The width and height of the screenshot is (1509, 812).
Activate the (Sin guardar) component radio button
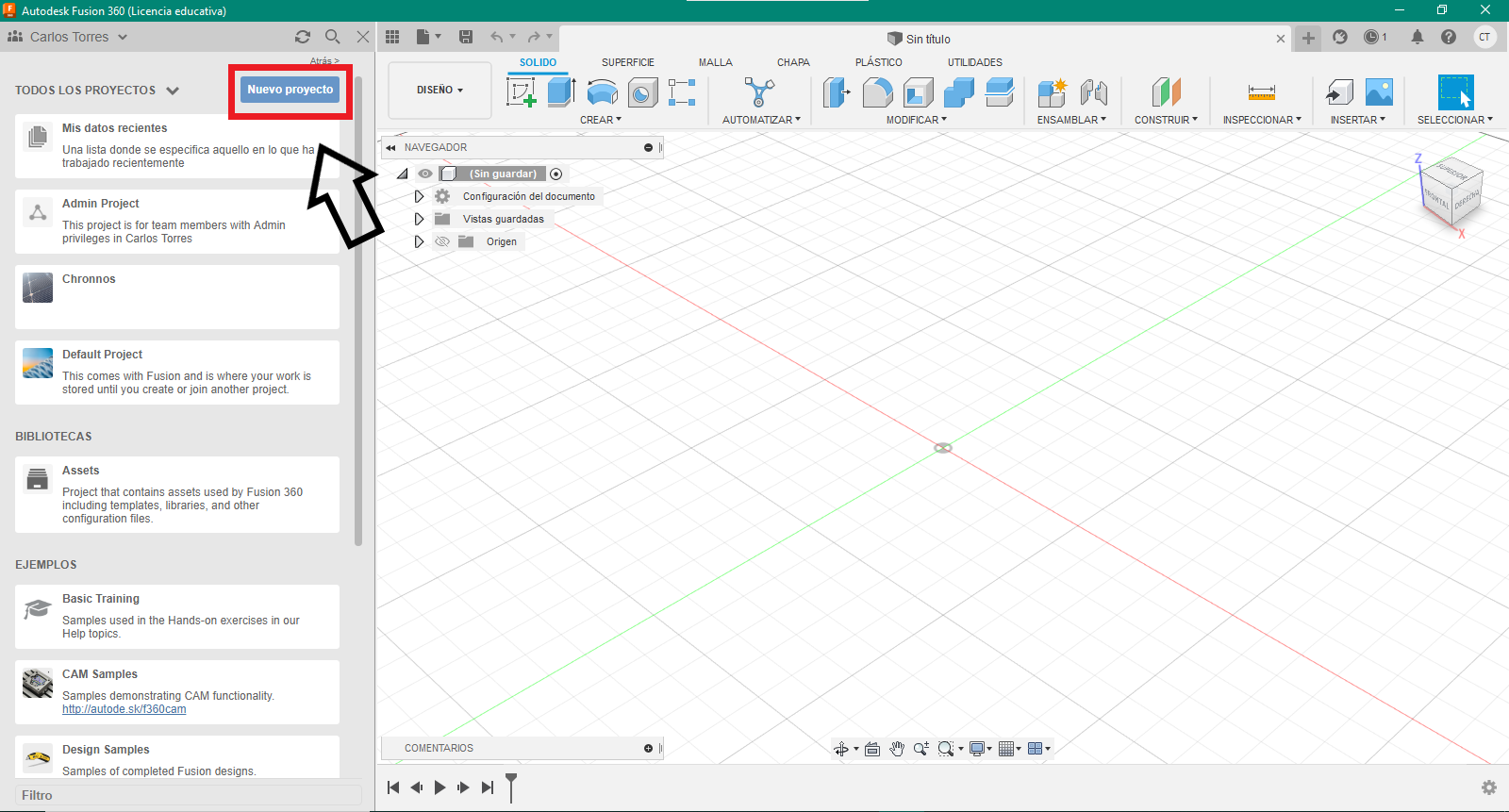click(x=556, y=174)
